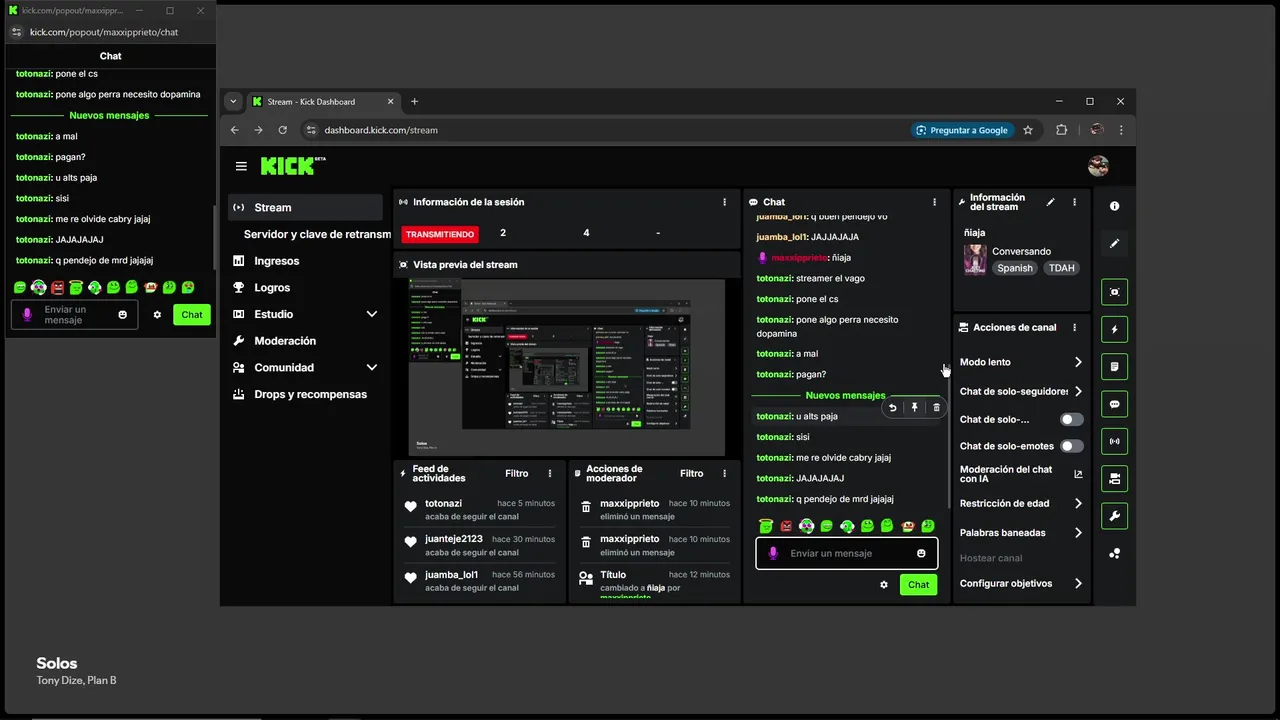Click Preguntar a Google button
The width and height of the screenshot is (1280, 720).
point(962,130)
